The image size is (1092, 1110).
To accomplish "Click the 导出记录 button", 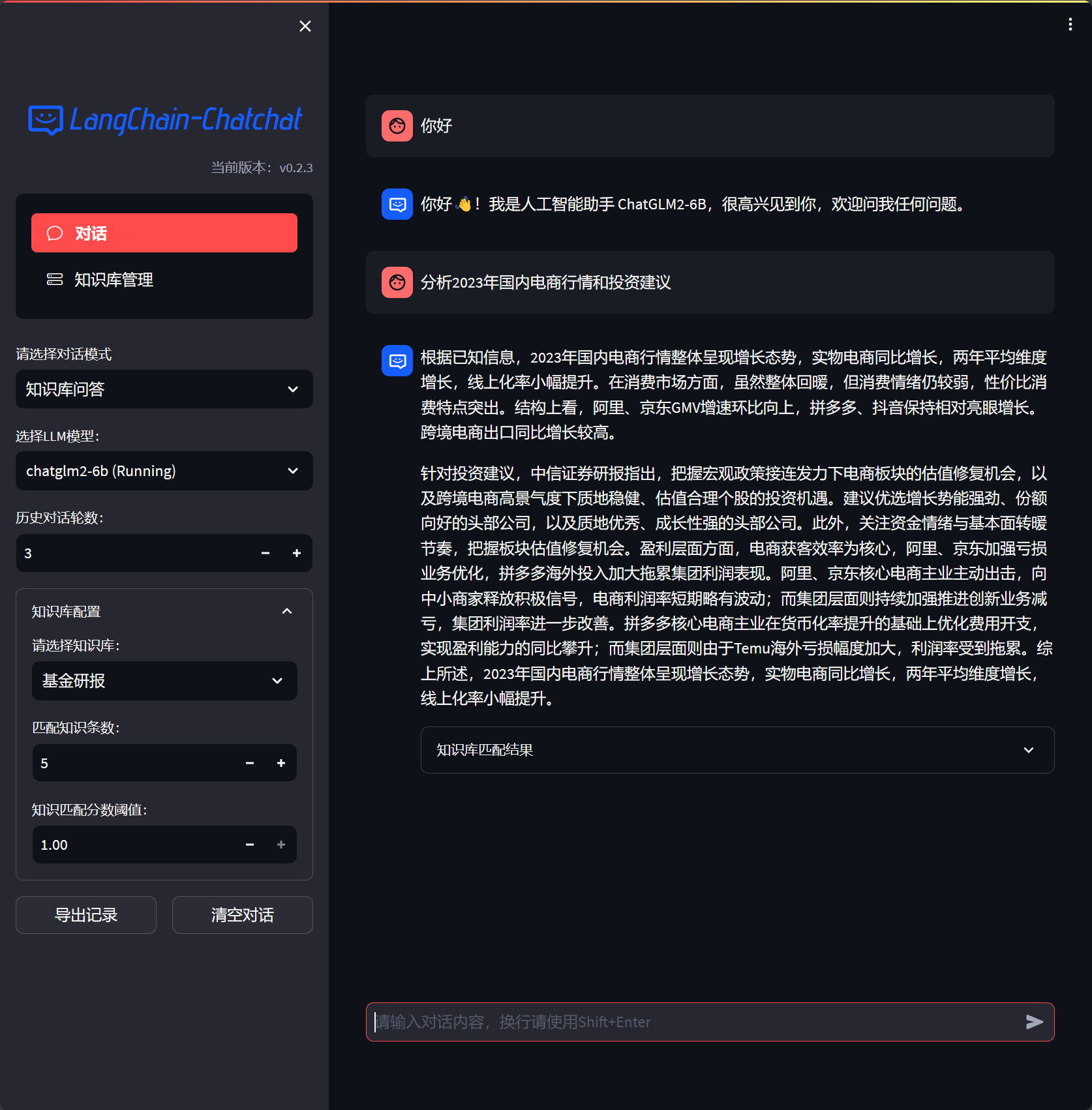I will pyautogui.click(x=86, y=915).
